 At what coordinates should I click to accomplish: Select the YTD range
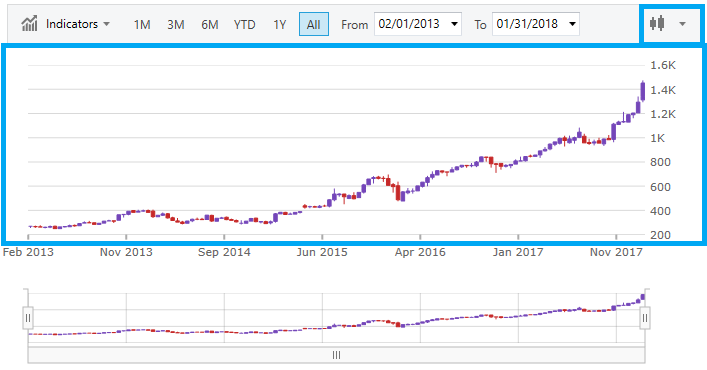point(244,24)
